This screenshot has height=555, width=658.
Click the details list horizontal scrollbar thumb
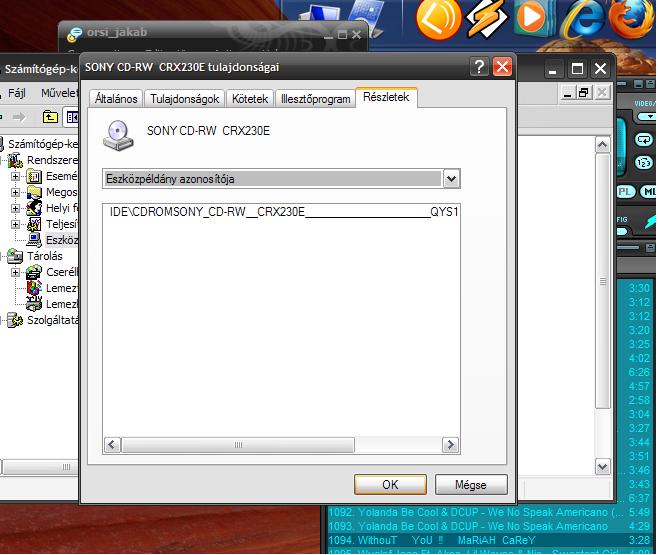click(x=238, y=444)
